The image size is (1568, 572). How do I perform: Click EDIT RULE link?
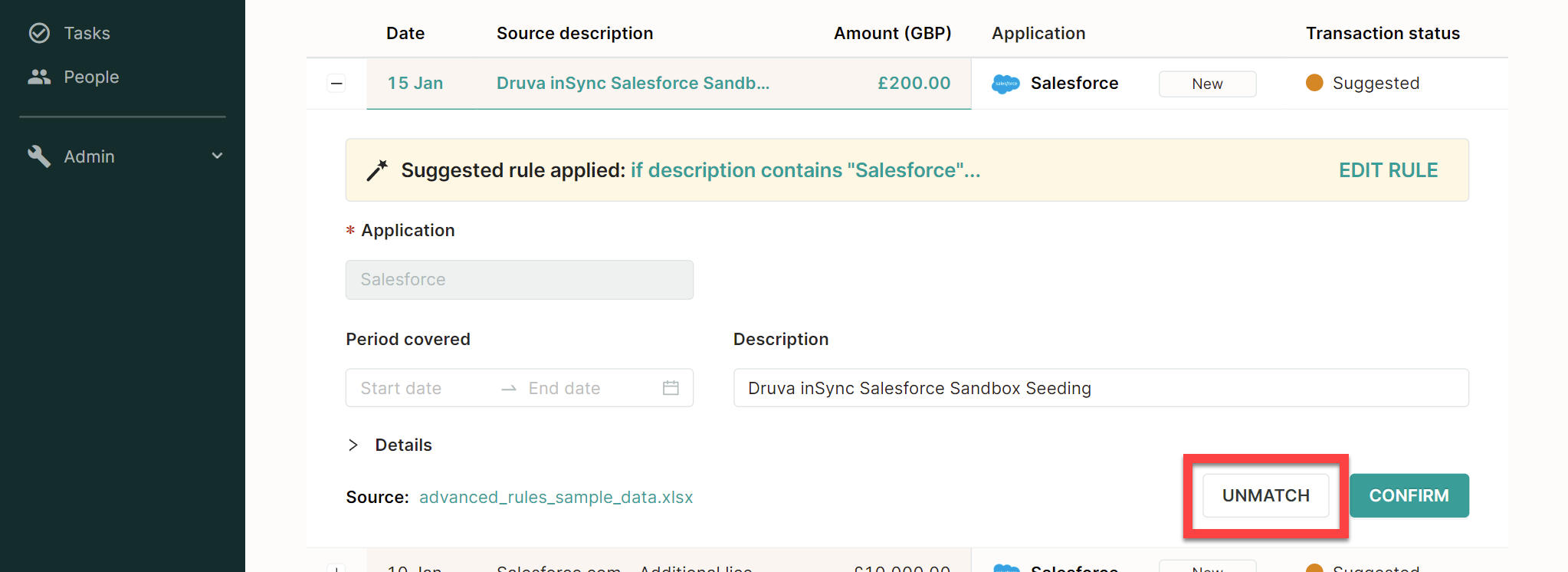(1388, 170)
